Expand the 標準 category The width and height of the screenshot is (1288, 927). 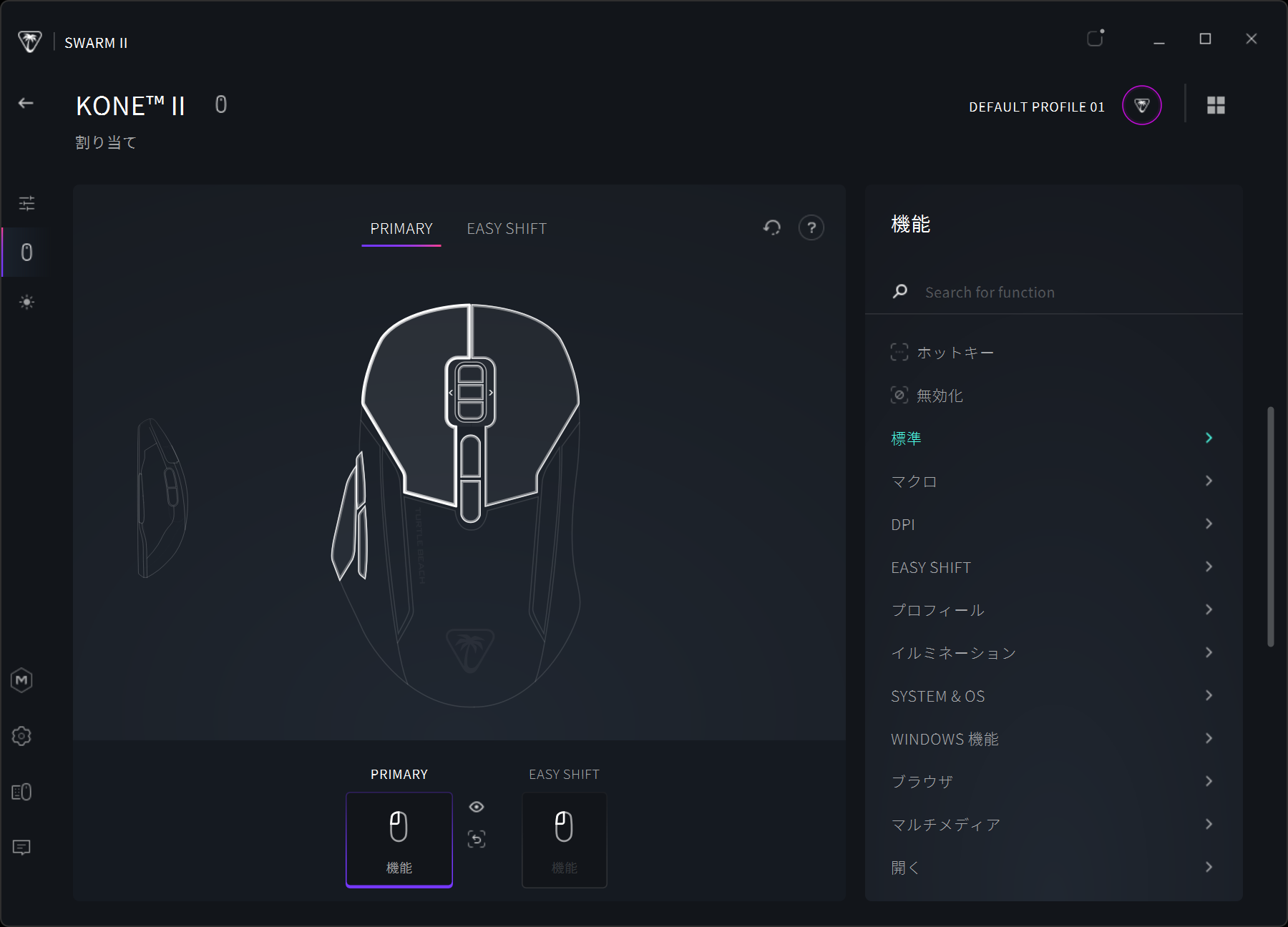tap(1053, 438)
